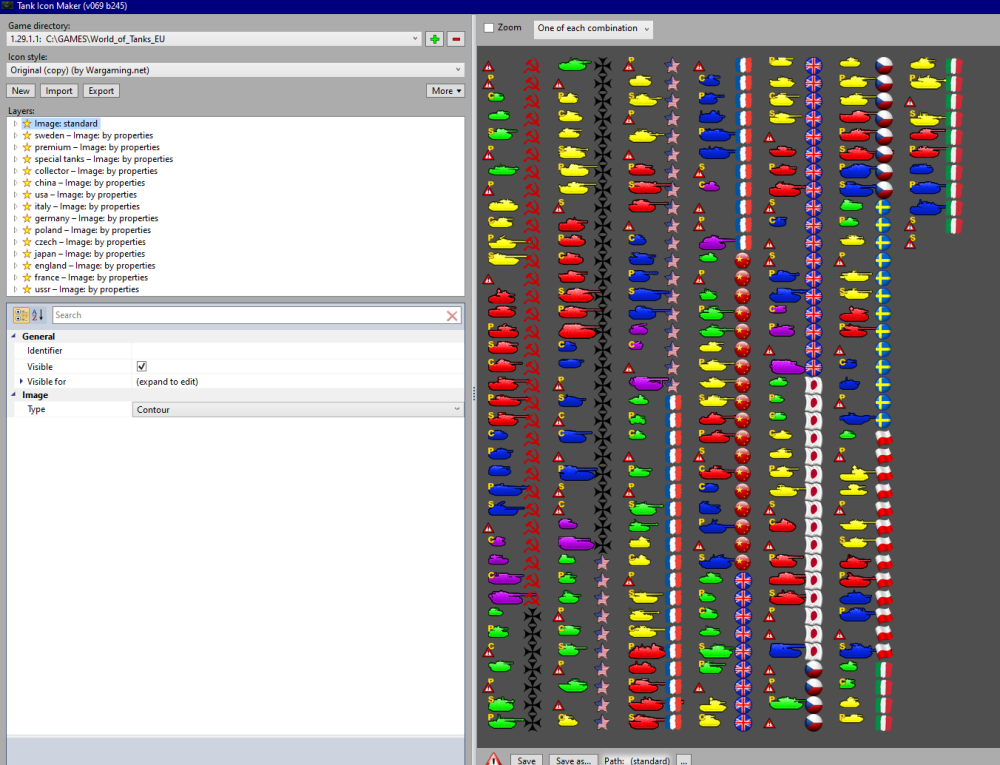Click the Export button

tap(101, 91)
